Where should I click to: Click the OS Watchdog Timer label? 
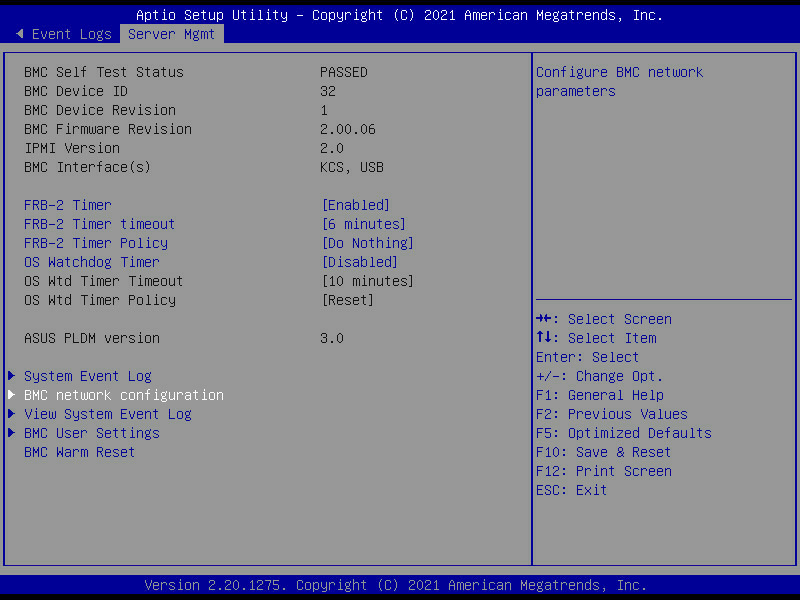[x=92, y=262]
